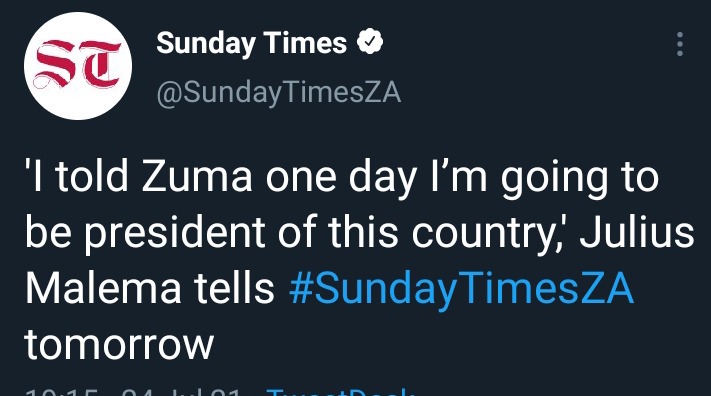Click the word 'Zuma' in the tweet
The width and height of the screenshot is (711, 396).
(x=197, y=176)
